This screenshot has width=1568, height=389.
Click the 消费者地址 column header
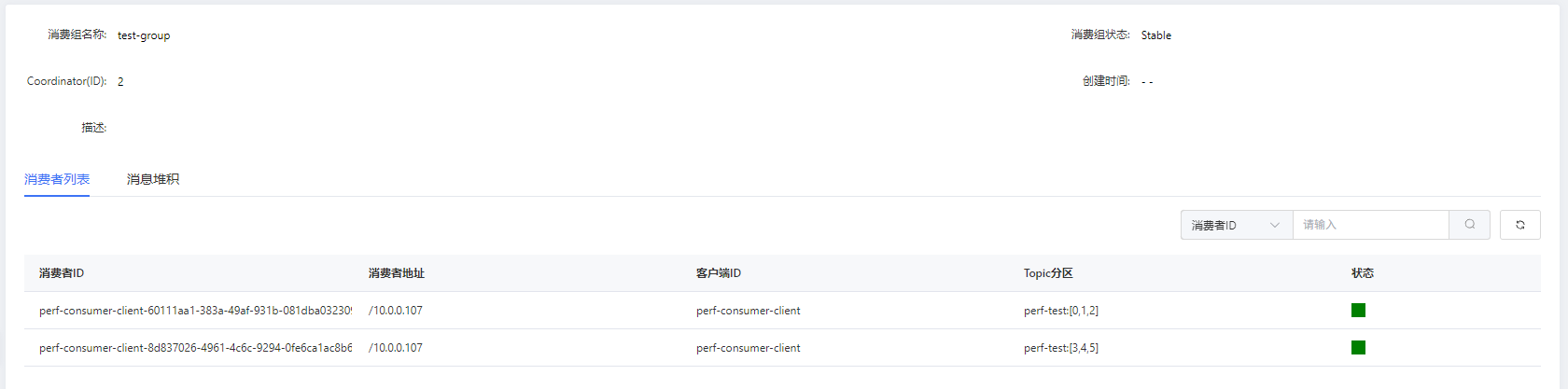(x=396, y=273)
